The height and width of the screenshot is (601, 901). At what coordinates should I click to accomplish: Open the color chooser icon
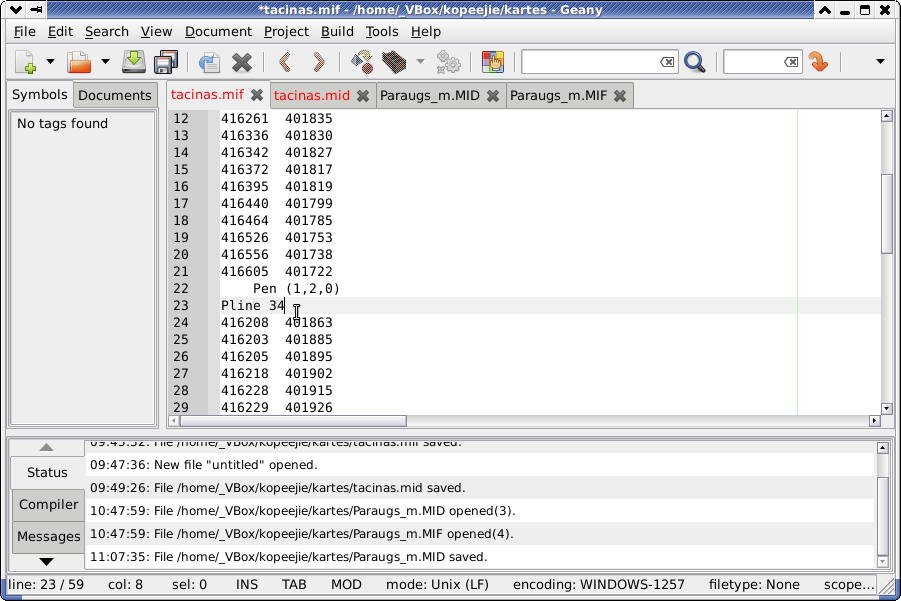click(x=492, y=61)
